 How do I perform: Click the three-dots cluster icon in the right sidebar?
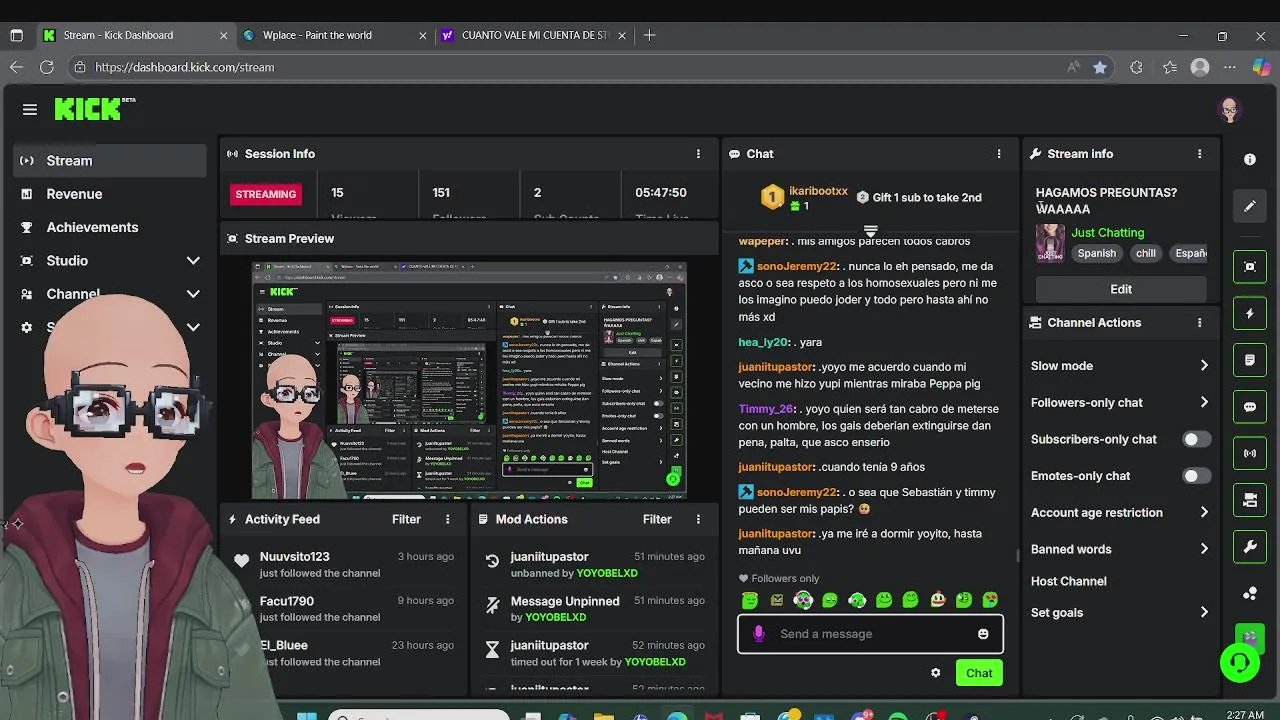(x=1250, y=594)
